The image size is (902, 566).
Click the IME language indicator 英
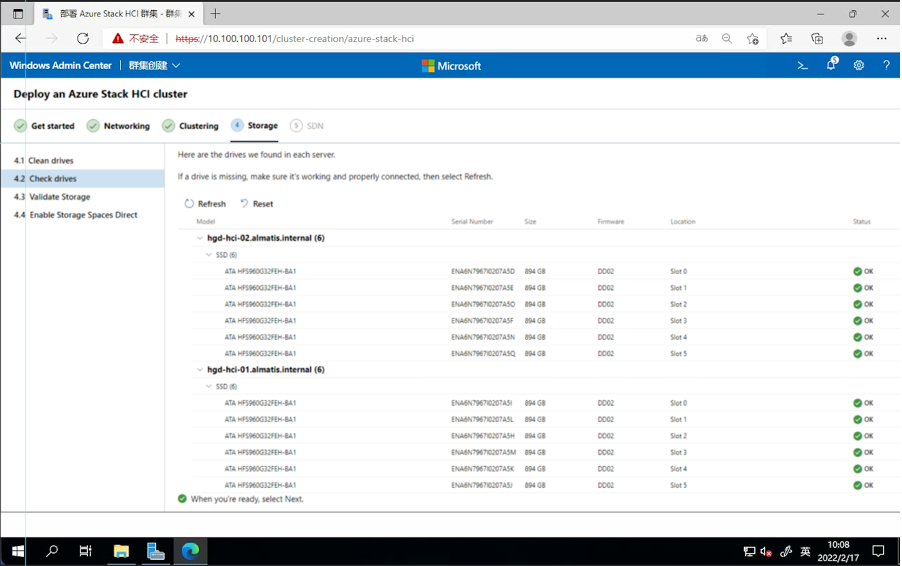point(805,552)
